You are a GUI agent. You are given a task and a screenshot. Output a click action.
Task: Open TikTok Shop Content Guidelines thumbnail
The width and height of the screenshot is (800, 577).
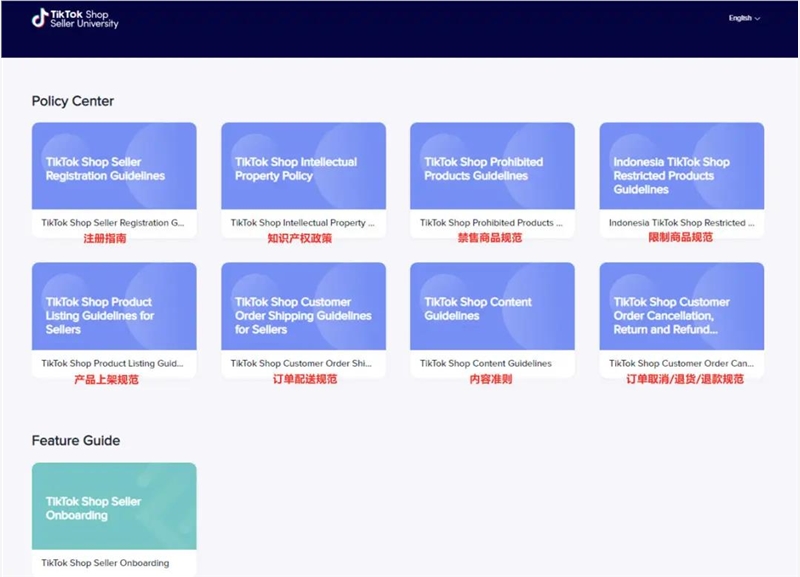(x=492, y=306)
